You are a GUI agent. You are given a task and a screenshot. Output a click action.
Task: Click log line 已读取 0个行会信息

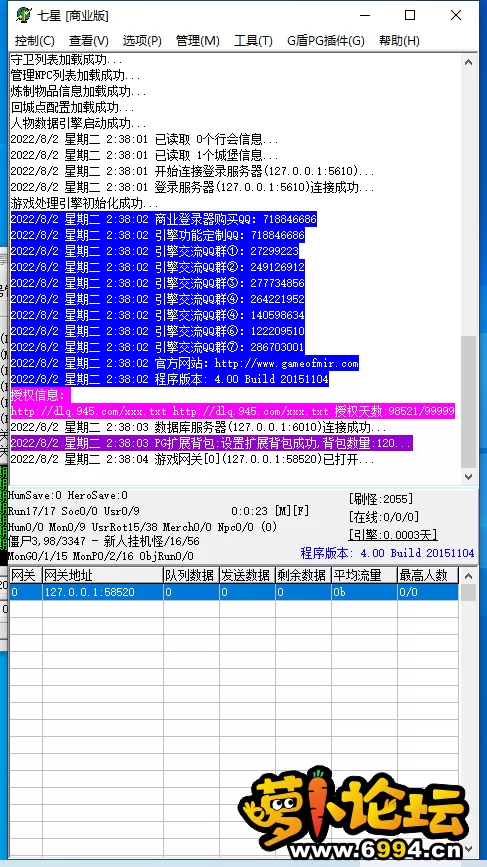tap(144, 139)
